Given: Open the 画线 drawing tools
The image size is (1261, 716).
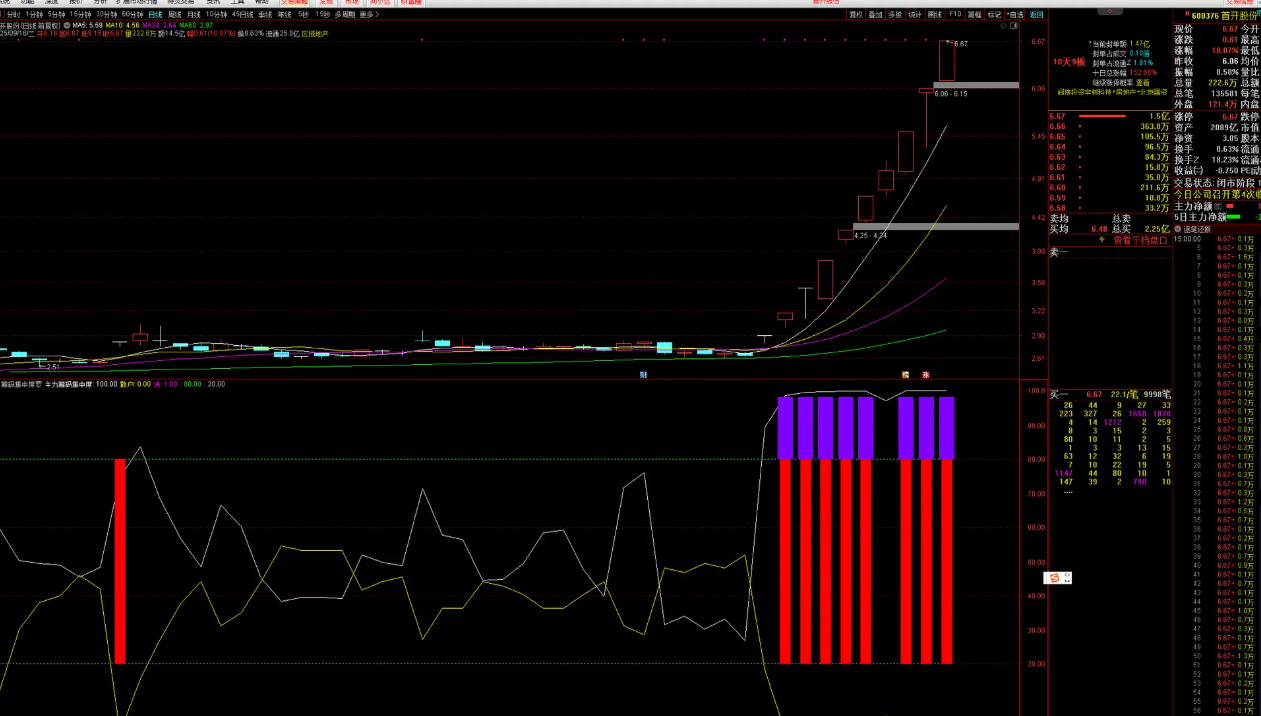Looking at the screenshot, I should coord(934,15).
